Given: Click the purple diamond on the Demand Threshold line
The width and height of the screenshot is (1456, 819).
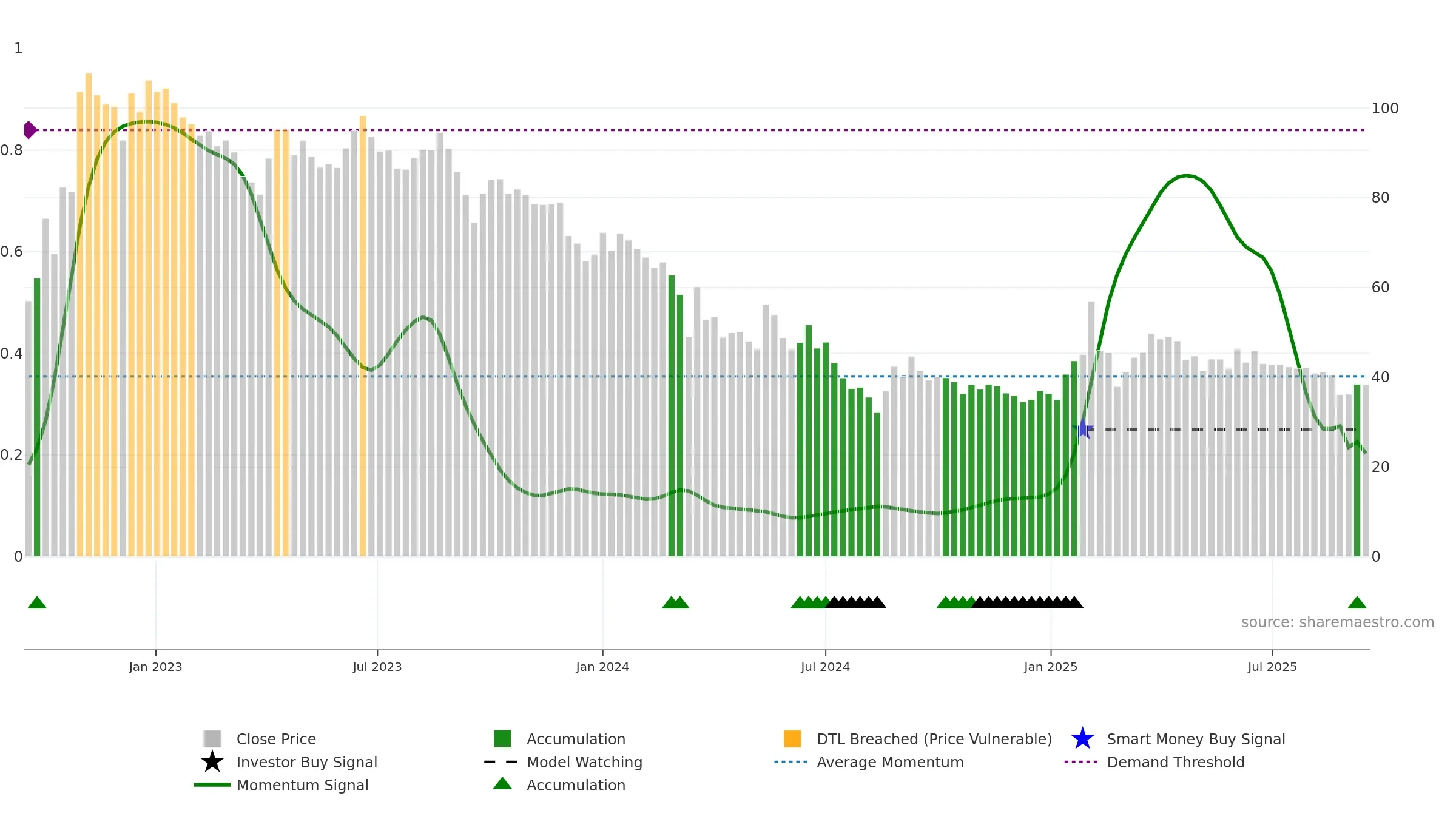Looking at the screenshot, I should point(30,130).
